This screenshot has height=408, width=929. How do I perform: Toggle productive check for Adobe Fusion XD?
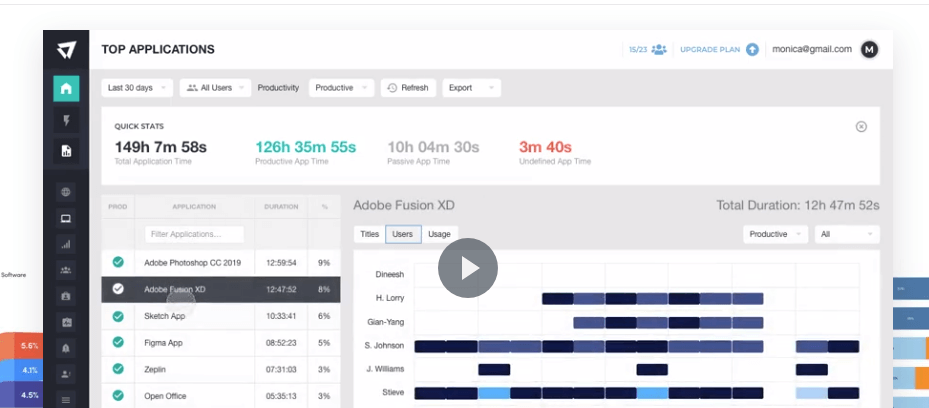tap(118, 289)
